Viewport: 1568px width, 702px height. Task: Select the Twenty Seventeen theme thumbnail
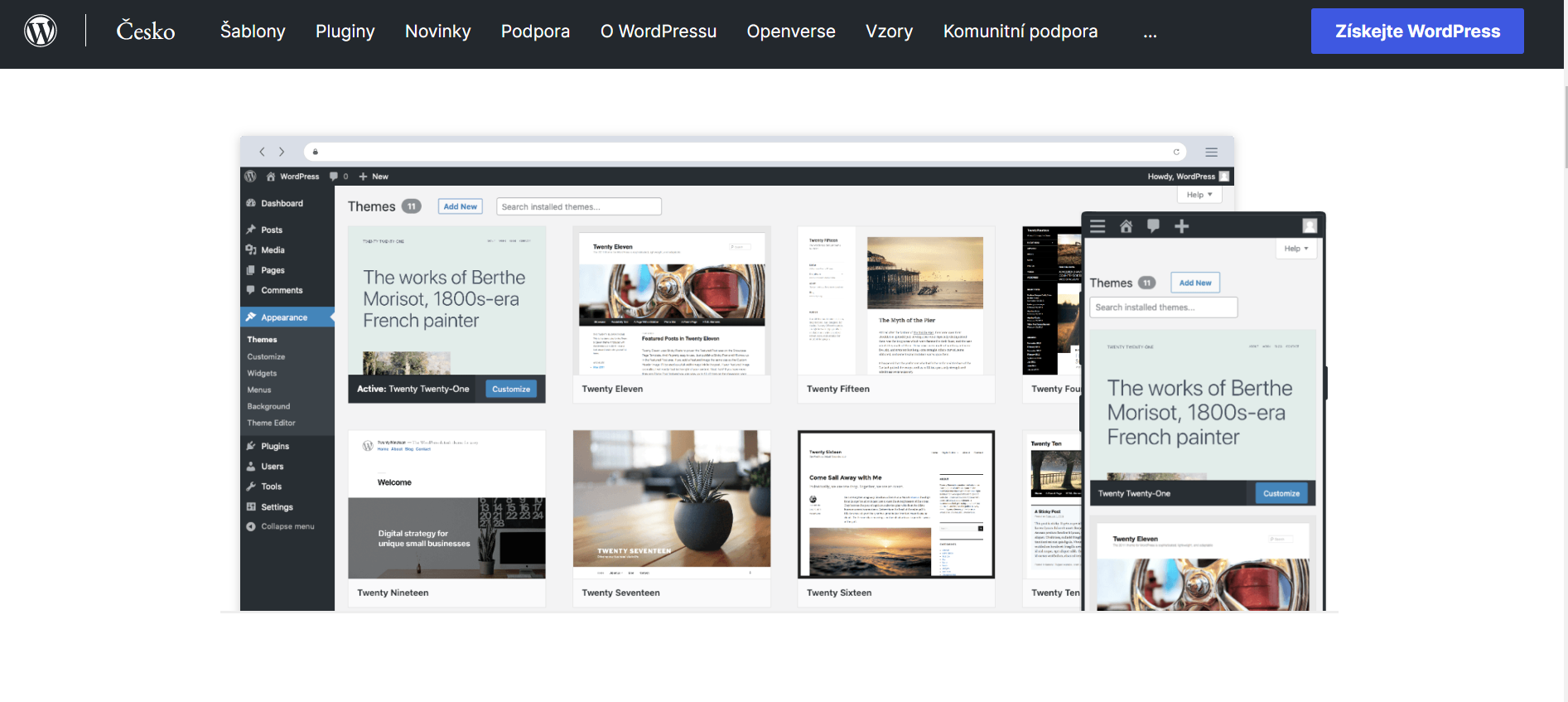(672, 505)
